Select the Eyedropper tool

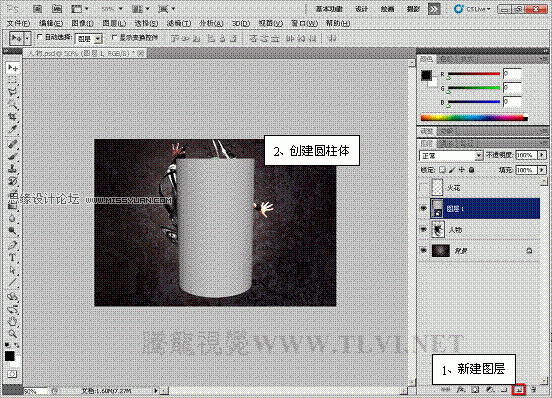click(x=13, y=129)
